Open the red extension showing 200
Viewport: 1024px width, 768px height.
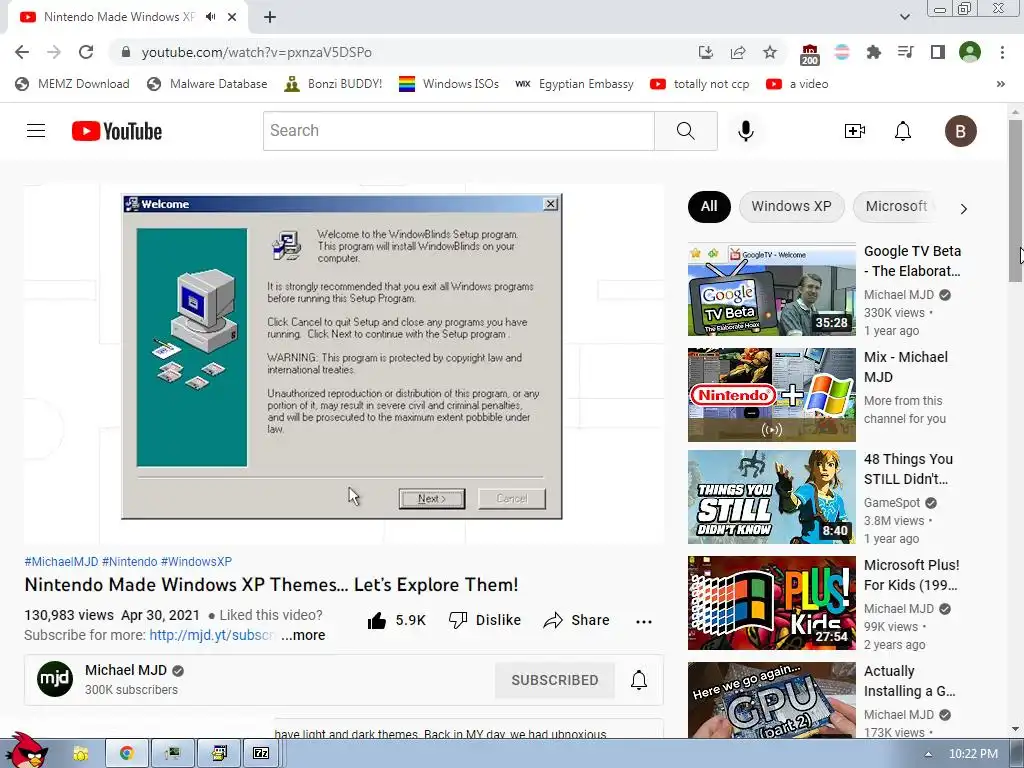[x=809, y=54]
